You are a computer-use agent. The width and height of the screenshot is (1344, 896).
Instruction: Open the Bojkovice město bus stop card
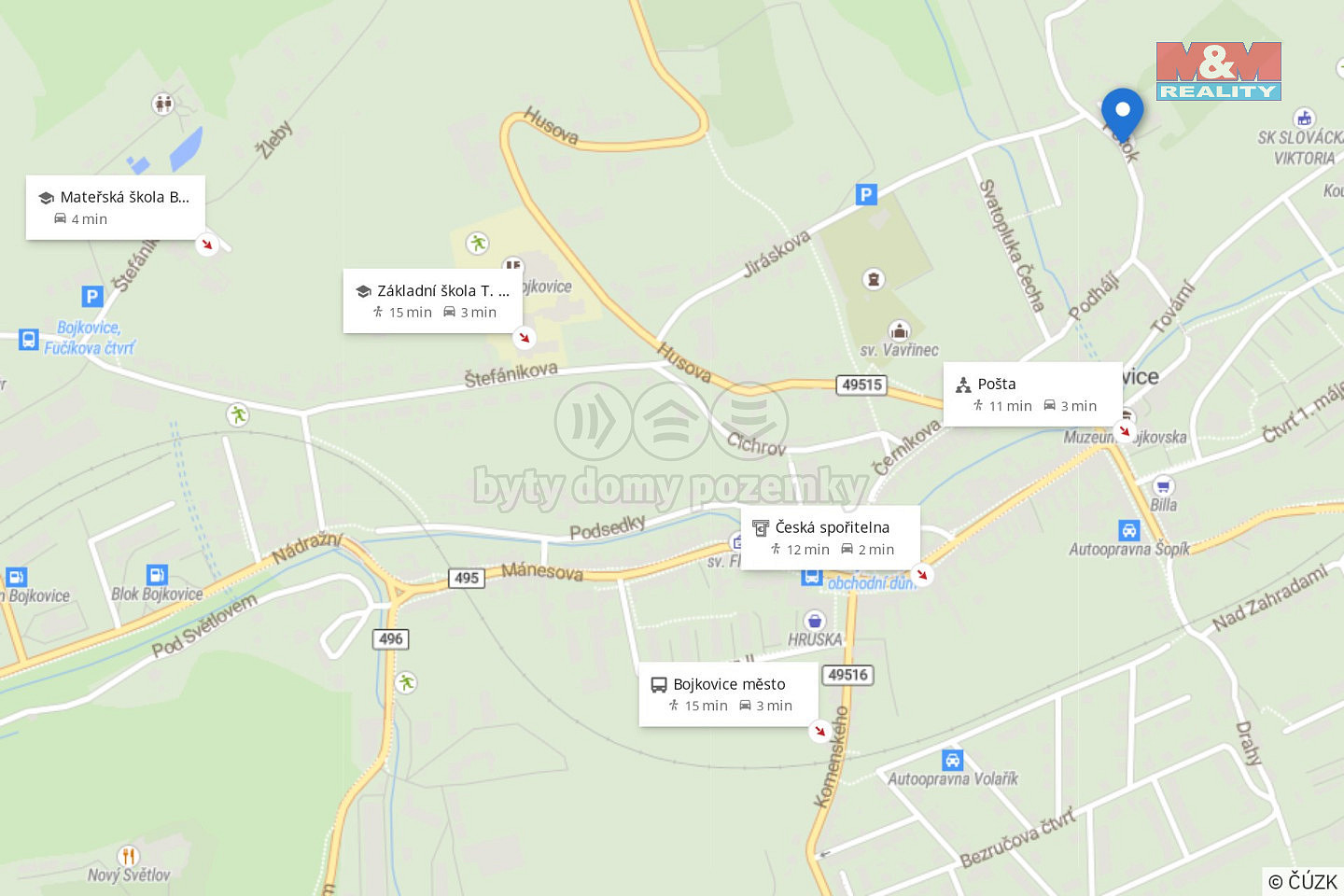[728, 694]
